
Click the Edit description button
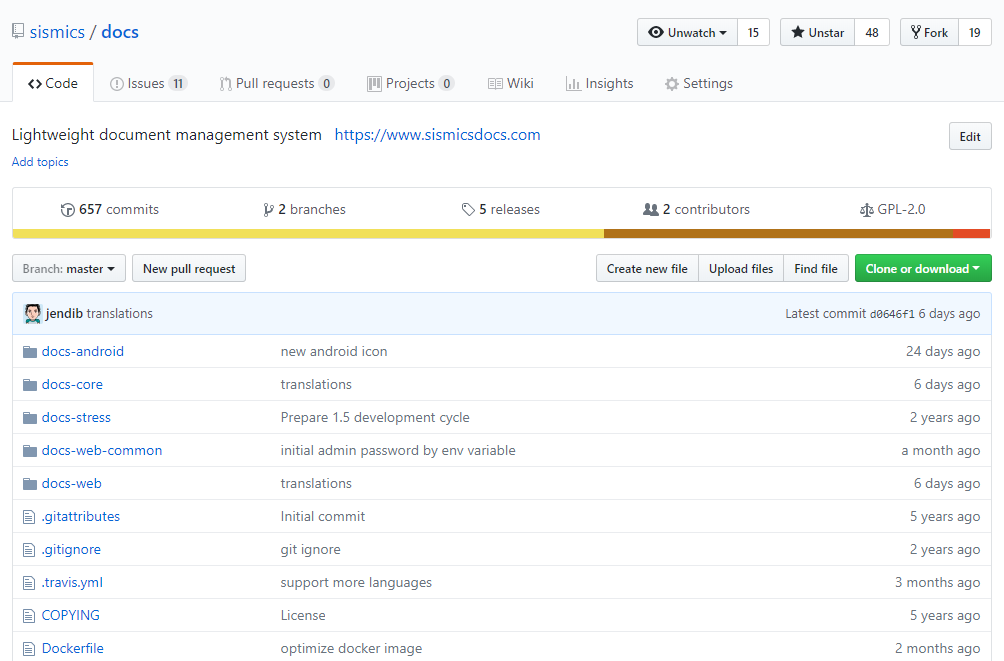(x=970, y=137)
